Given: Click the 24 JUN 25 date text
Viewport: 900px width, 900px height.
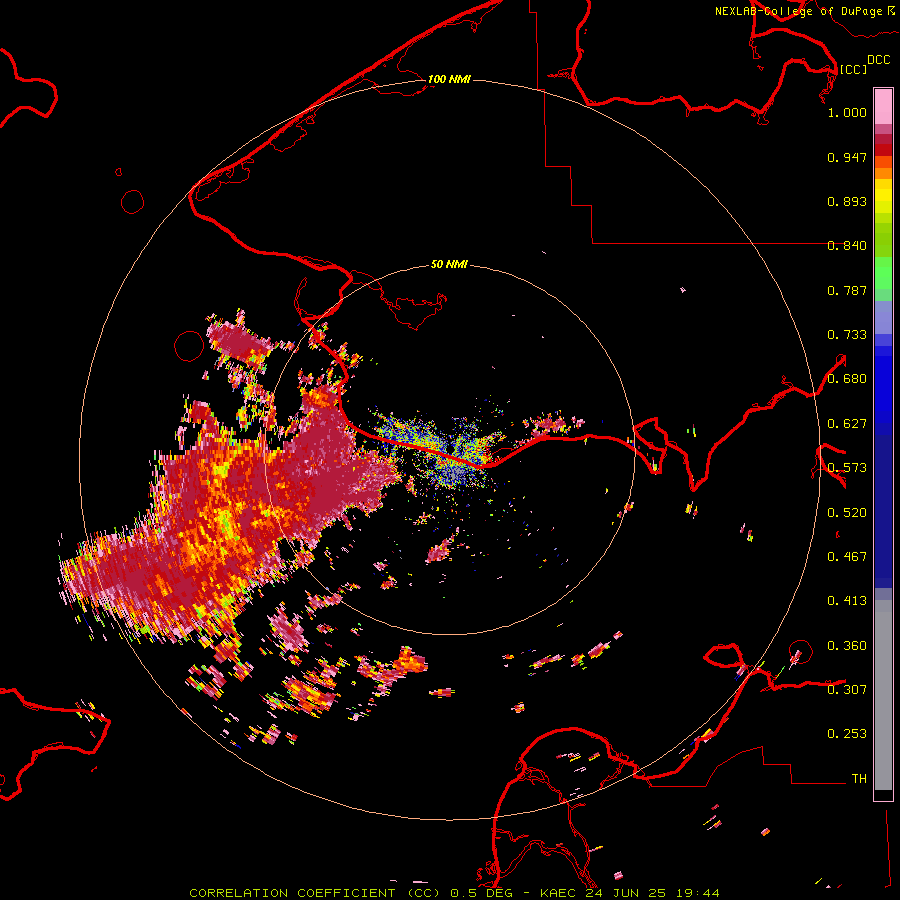Looking at the screenshot, I should (626, 893).
